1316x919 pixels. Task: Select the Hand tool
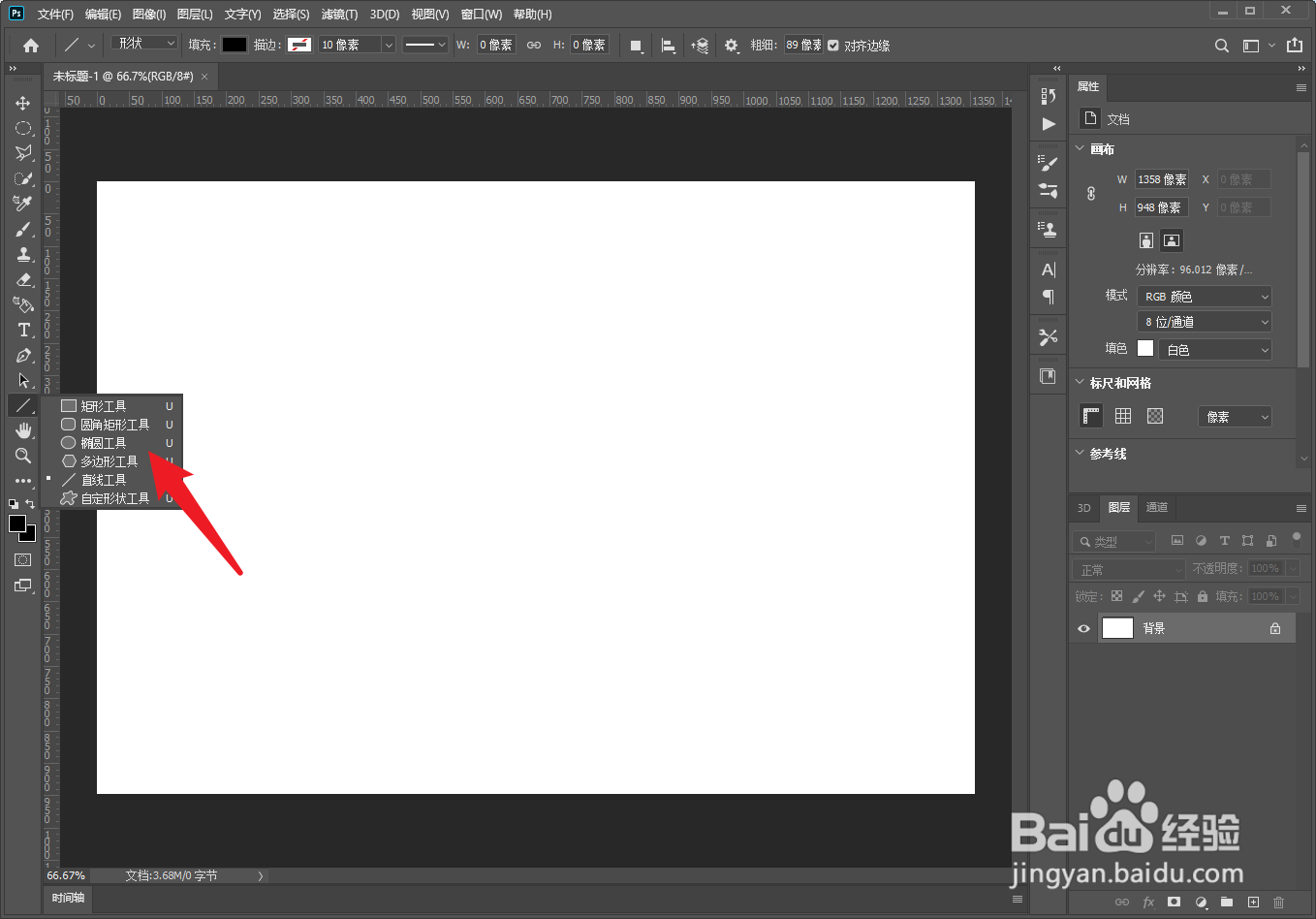click(23, 430)
